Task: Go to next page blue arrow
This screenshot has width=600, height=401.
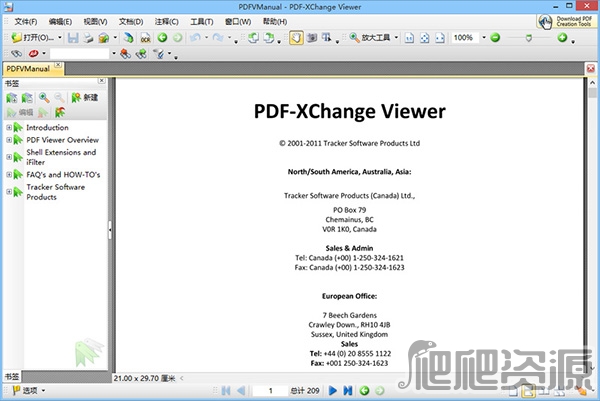Action: 333,390
